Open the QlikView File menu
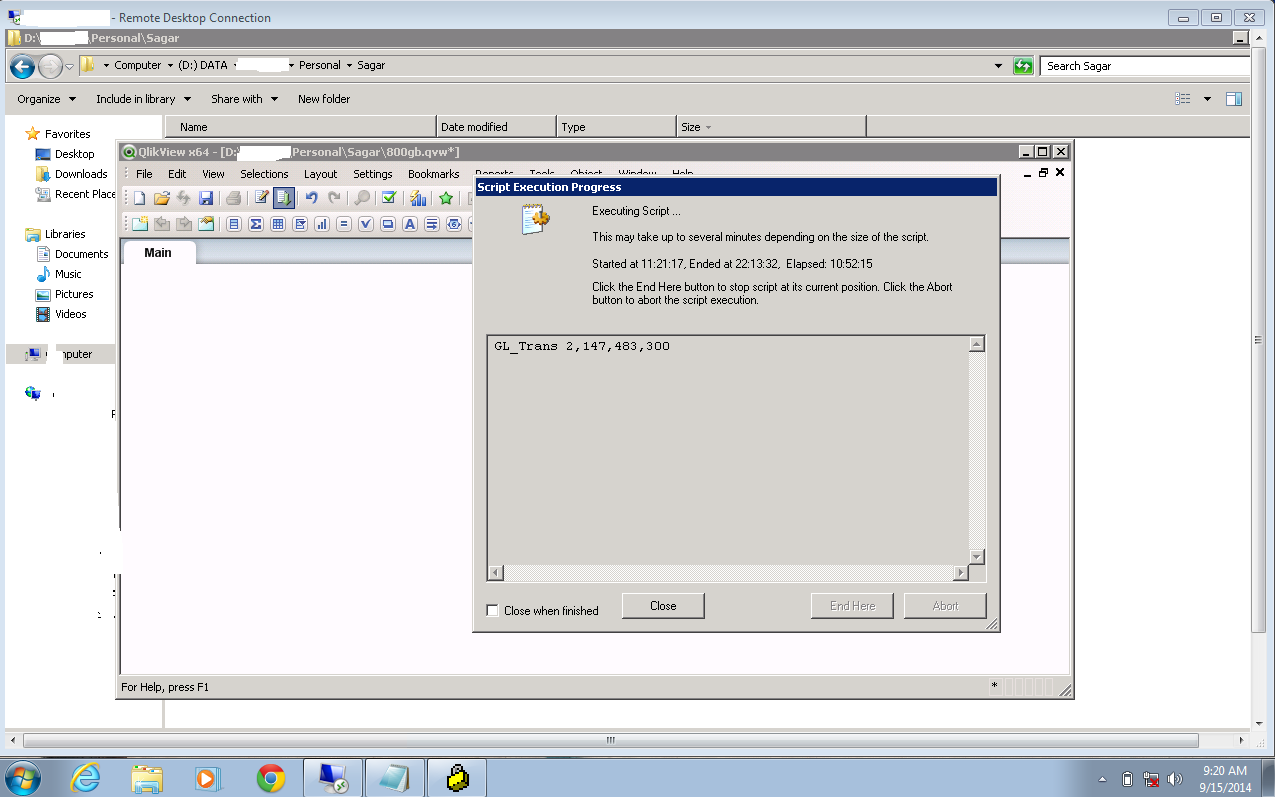1275x797 pixels. (x=144, y=174)
